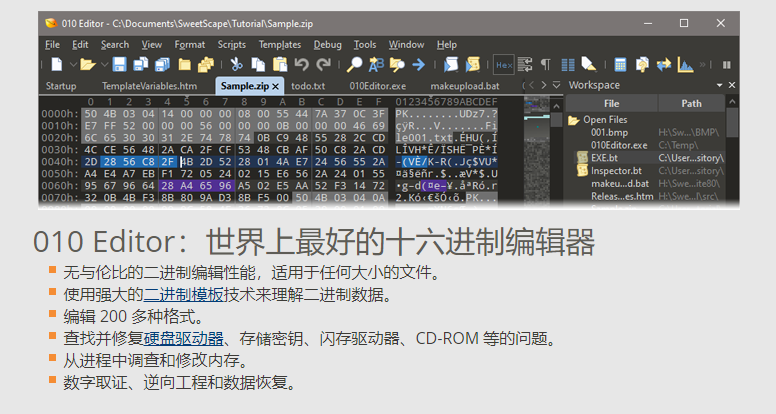Open the Scripts menu
Image resolution: width=776 pixels, height=414 pixels.
click(x=232, y=45)
